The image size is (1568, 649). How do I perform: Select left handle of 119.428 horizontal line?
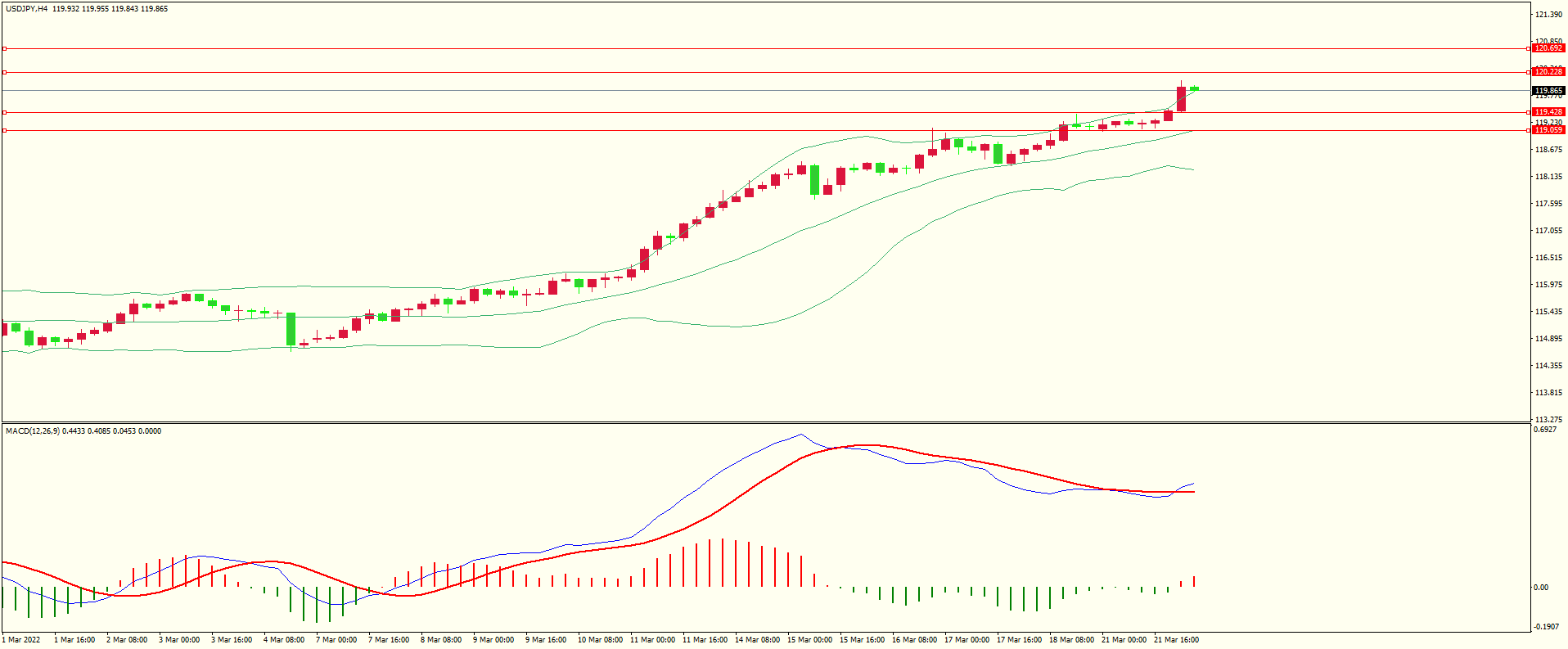point(4,112)
